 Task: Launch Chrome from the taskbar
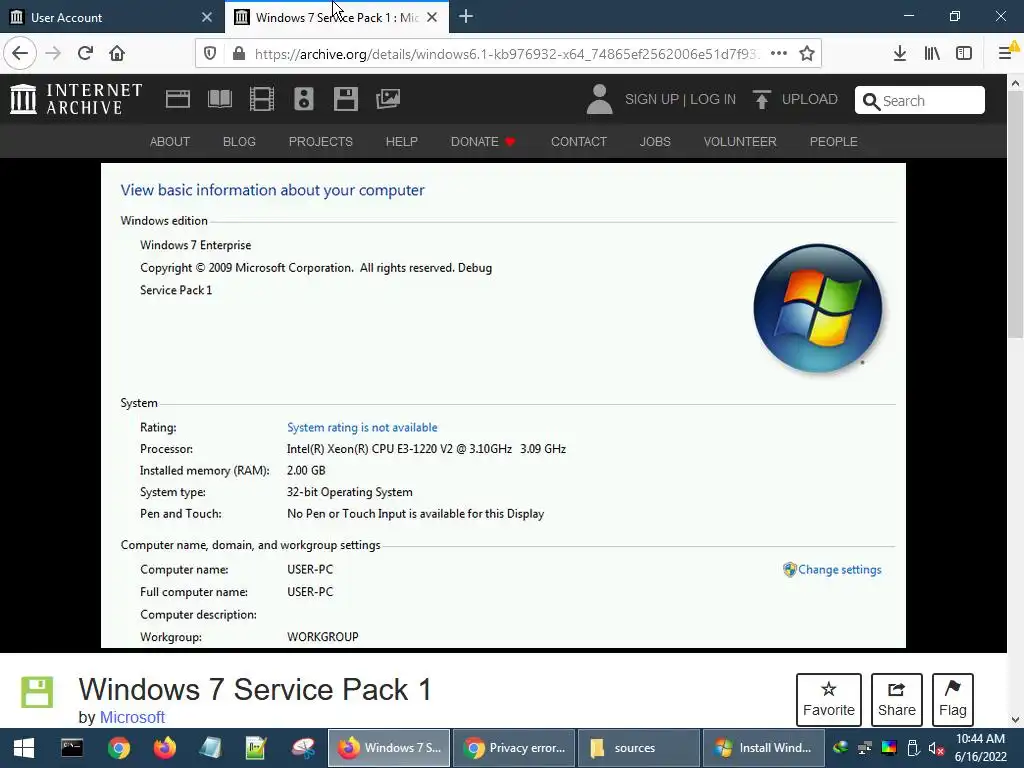click(119, 748)
